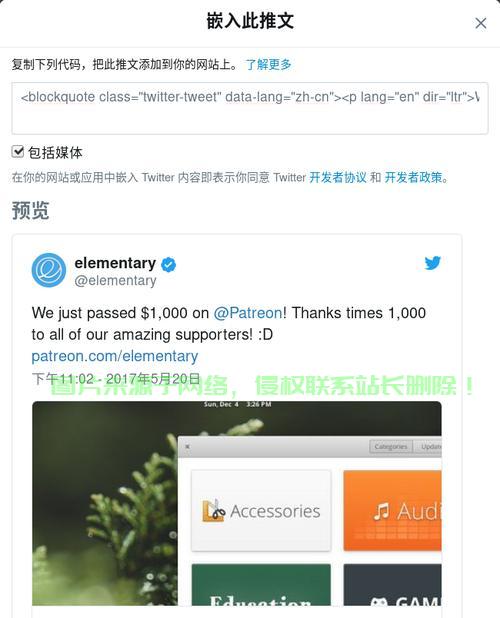Click the orange Audio tile in image
Viewport: 500px width, 618px height.
[392, 511]
